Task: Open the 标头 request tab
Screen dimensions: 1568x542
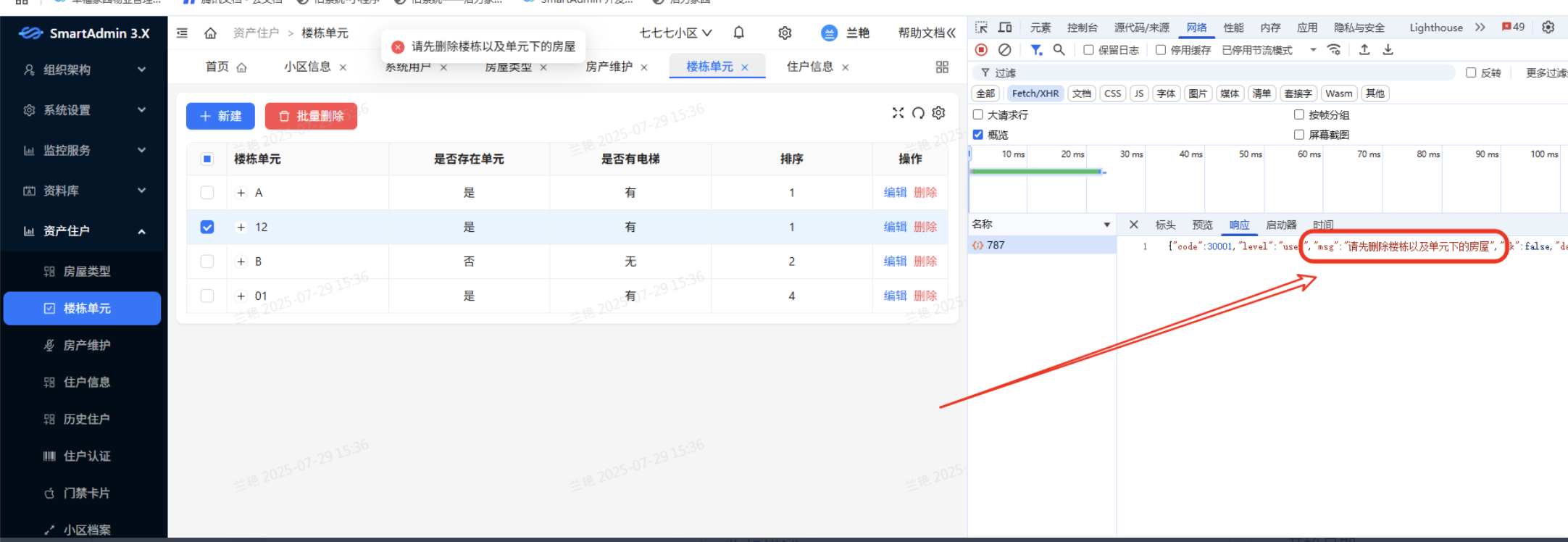Action: (1165, 225)
